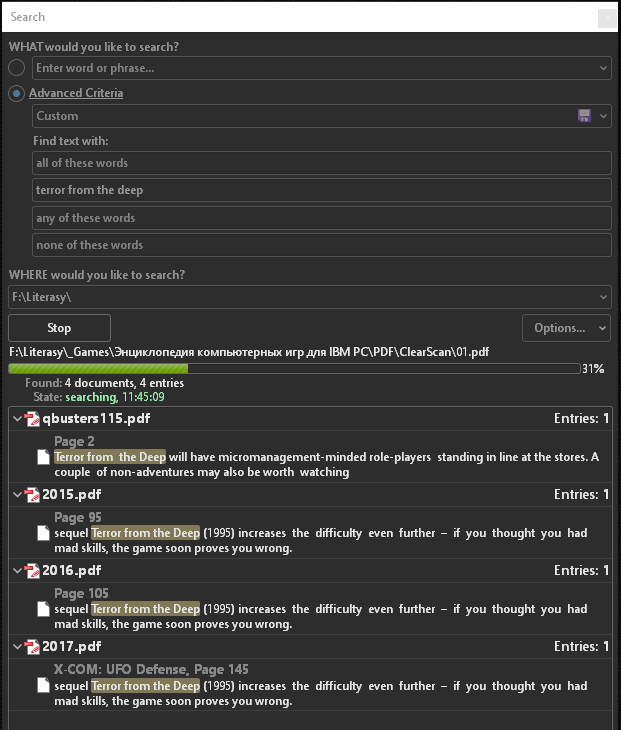Open the Options dropdown button
Image resolution: width=621 pixels, height=730 pixels.
[x=566, y=328]
